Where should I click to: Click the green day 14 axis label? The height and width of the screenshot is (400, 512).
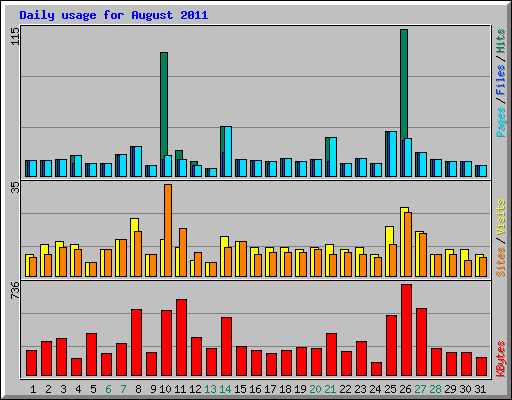click(225, 389)
